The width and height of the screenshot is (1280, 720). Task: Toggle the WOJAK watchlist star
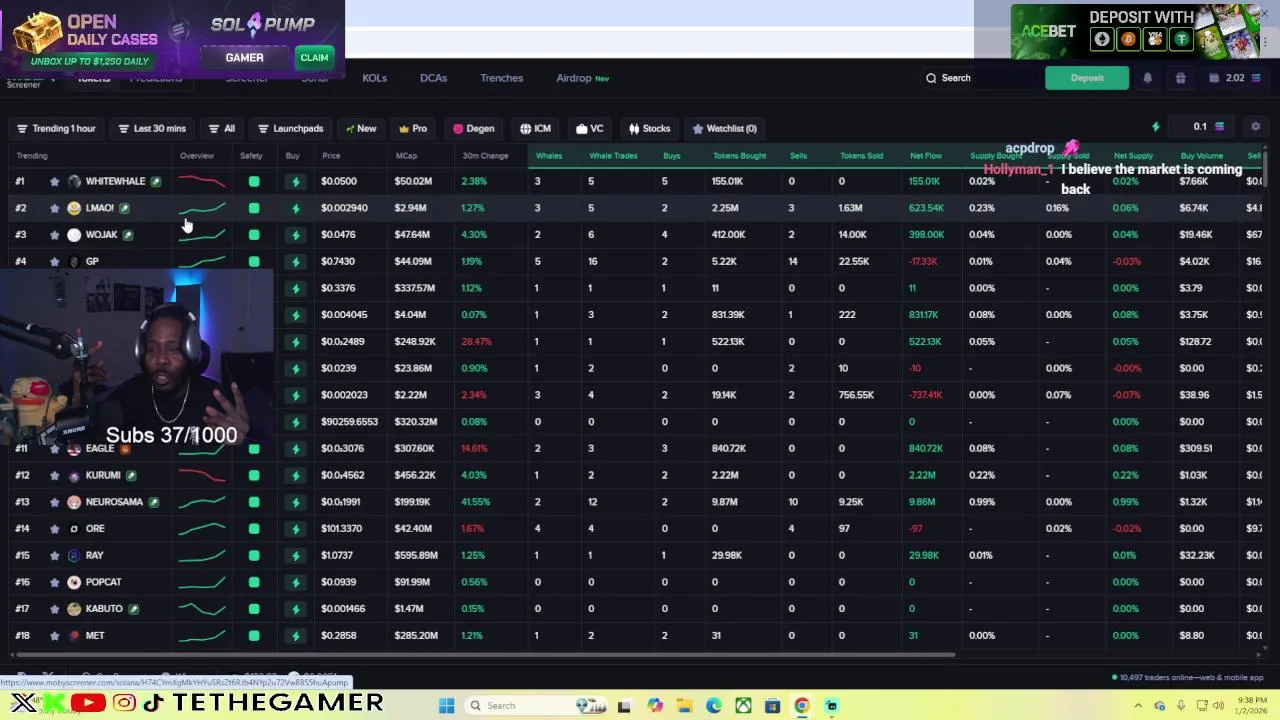coord(54,235)
